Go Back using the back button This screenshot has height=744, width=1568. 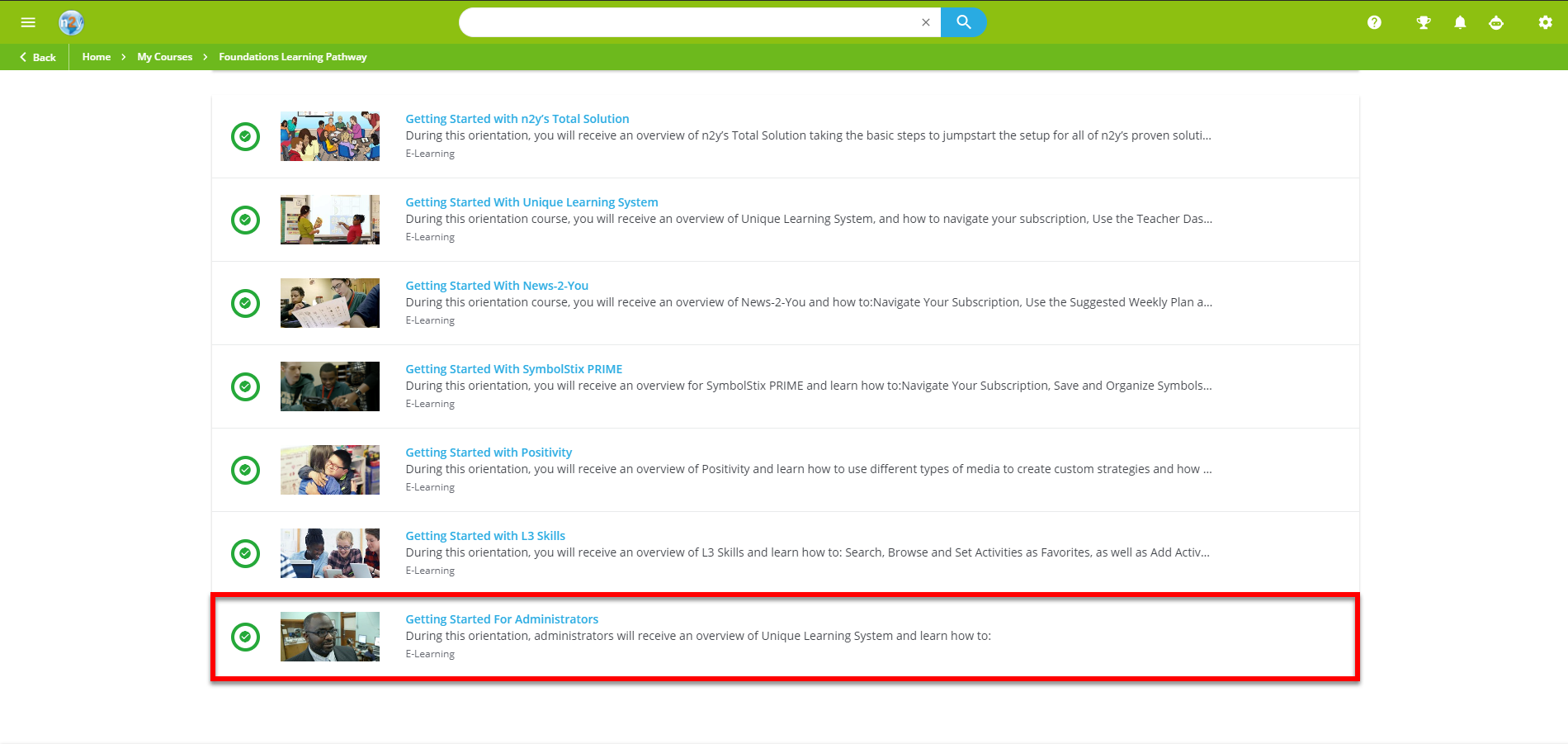click(x=38, y=57)
